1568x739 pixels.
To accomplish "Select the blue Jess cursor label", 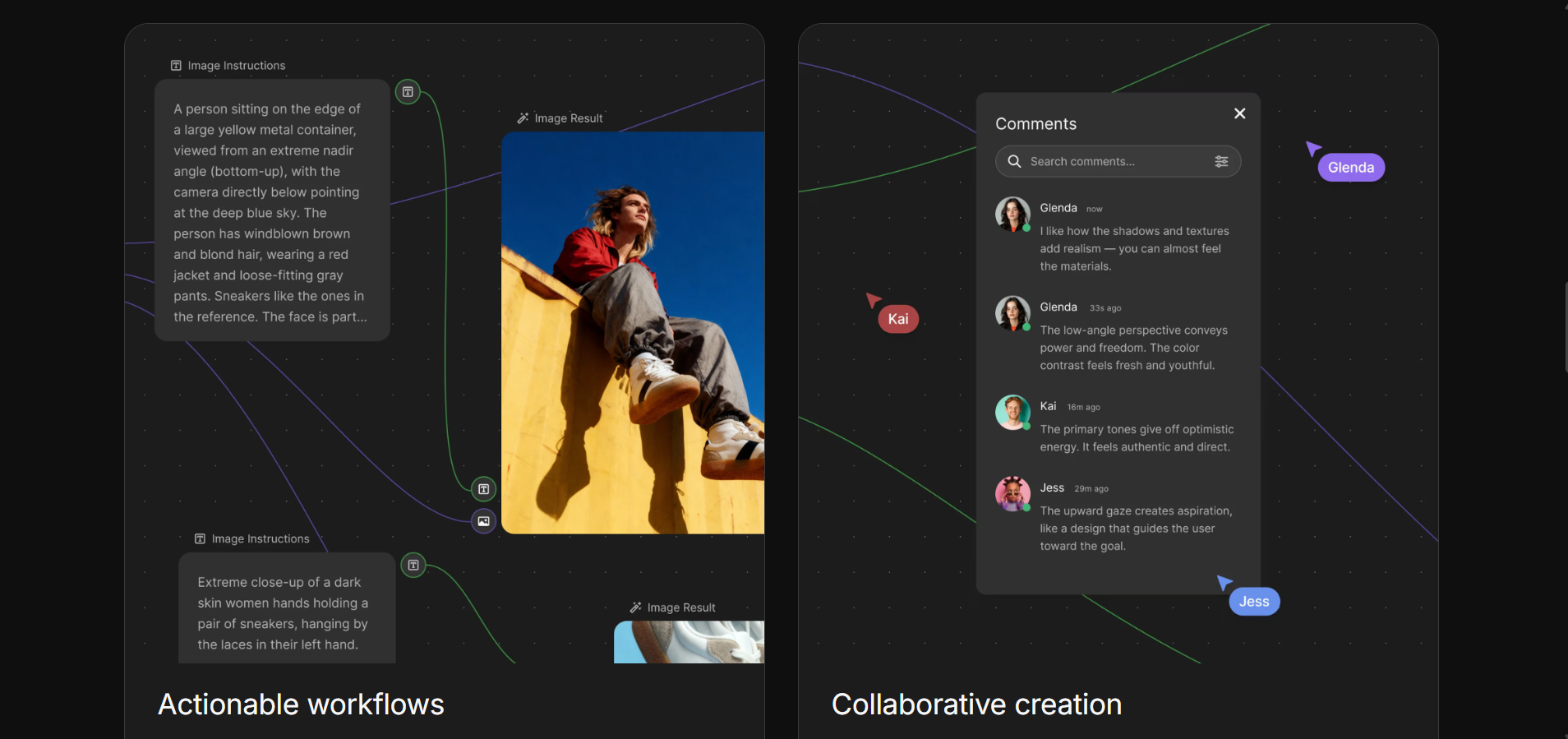I will pos(1253,602).
